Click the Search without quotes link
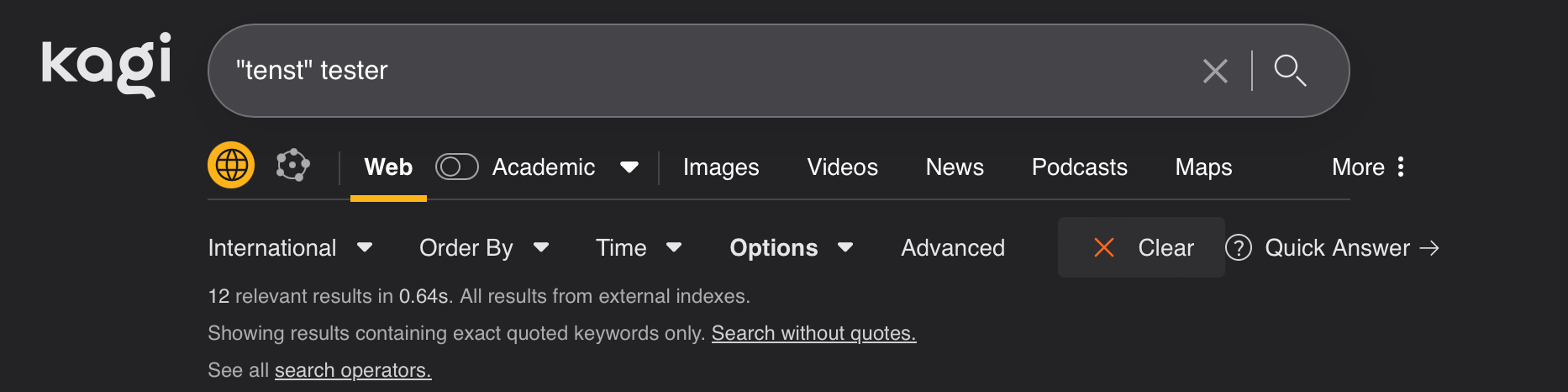Viewport: 1568px width, 392px height. (813, 333)
